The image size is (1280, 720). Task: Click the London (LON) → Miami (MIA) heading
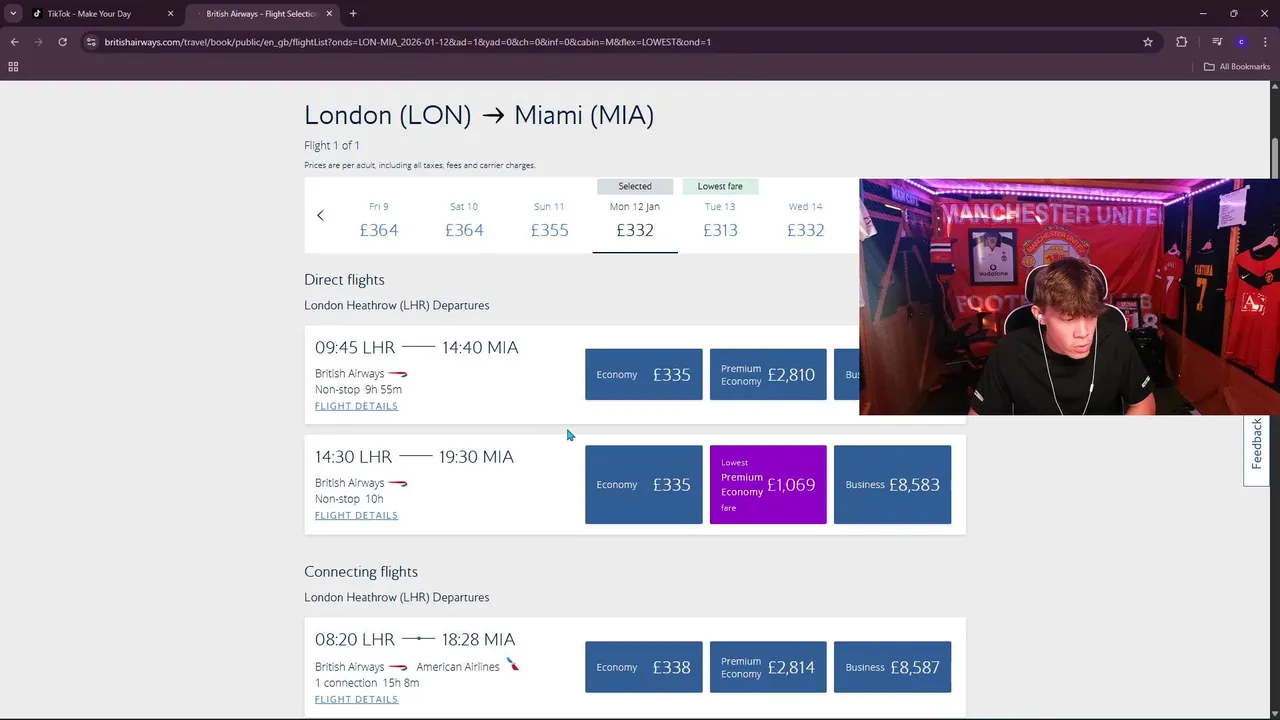point(479,115)
